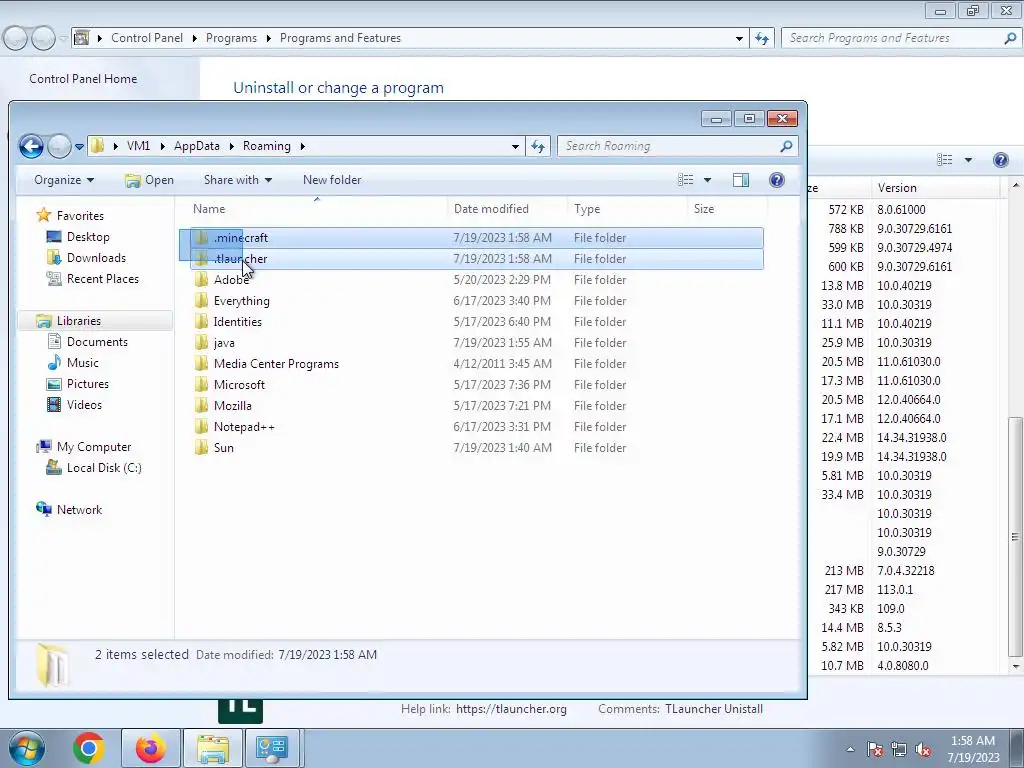Open Firefox from the taskbar

click(x=150, y=748)
